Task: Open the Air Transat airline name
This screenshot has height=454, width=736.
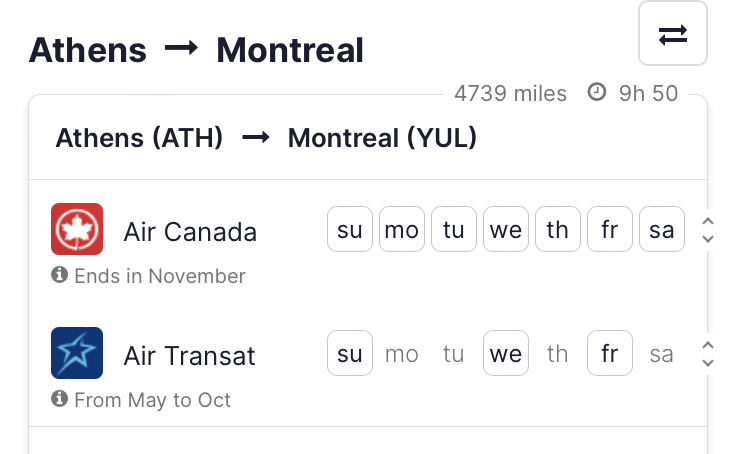Action: point(189,356)
